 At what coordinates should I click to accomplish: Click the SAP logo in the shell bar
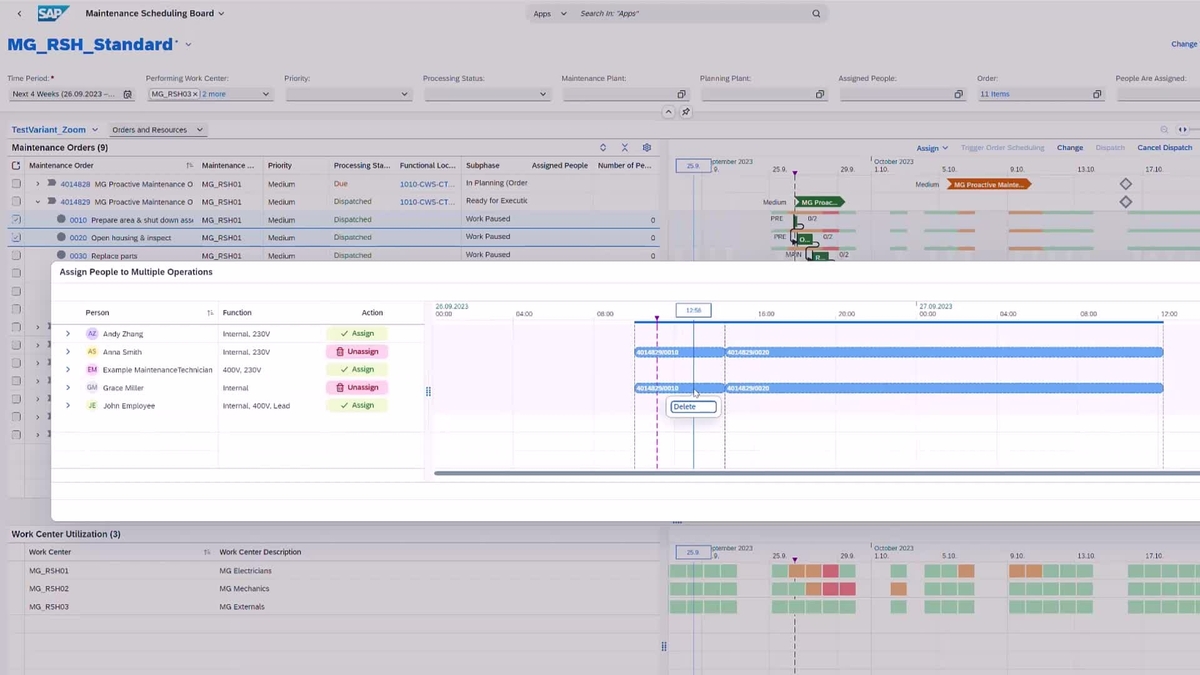coord(52,13)
